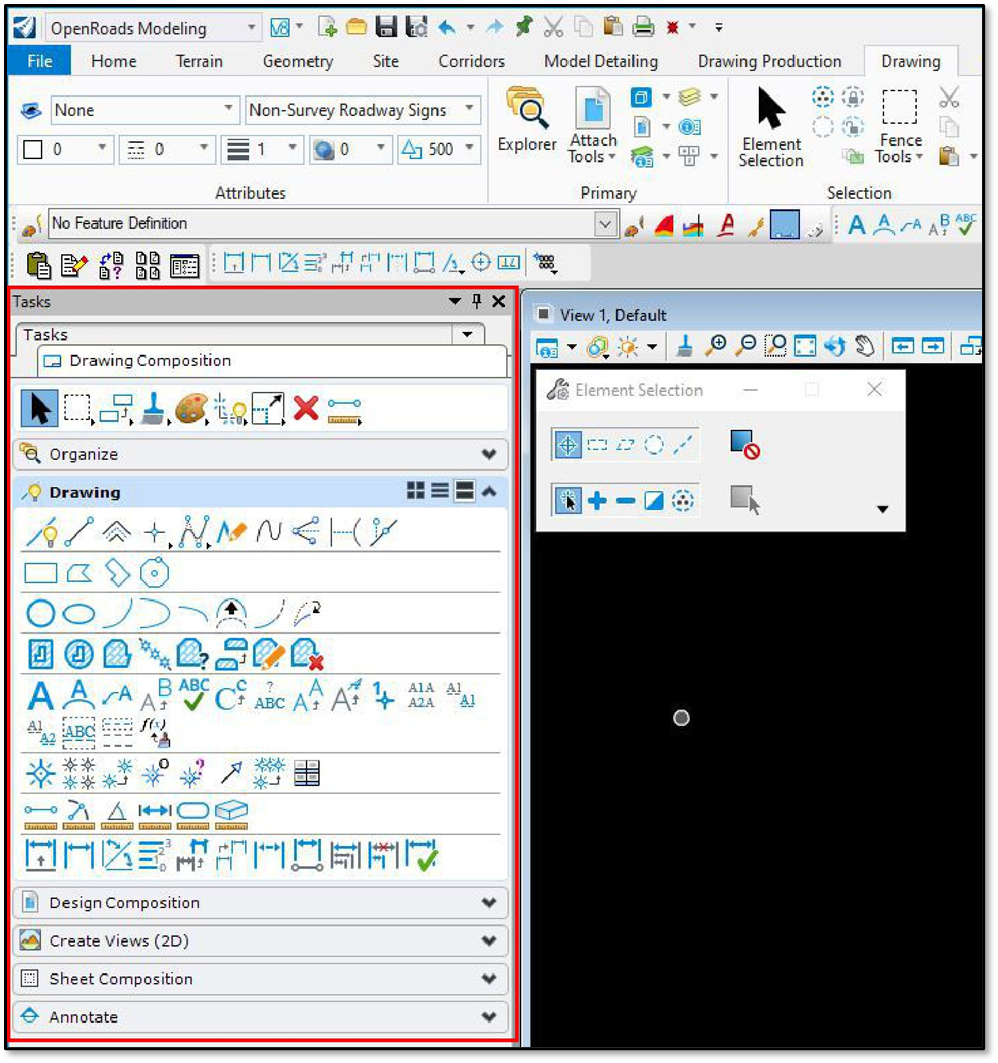
Task: Open the Attach Tools menu button
Action: [x=593, y=127]
